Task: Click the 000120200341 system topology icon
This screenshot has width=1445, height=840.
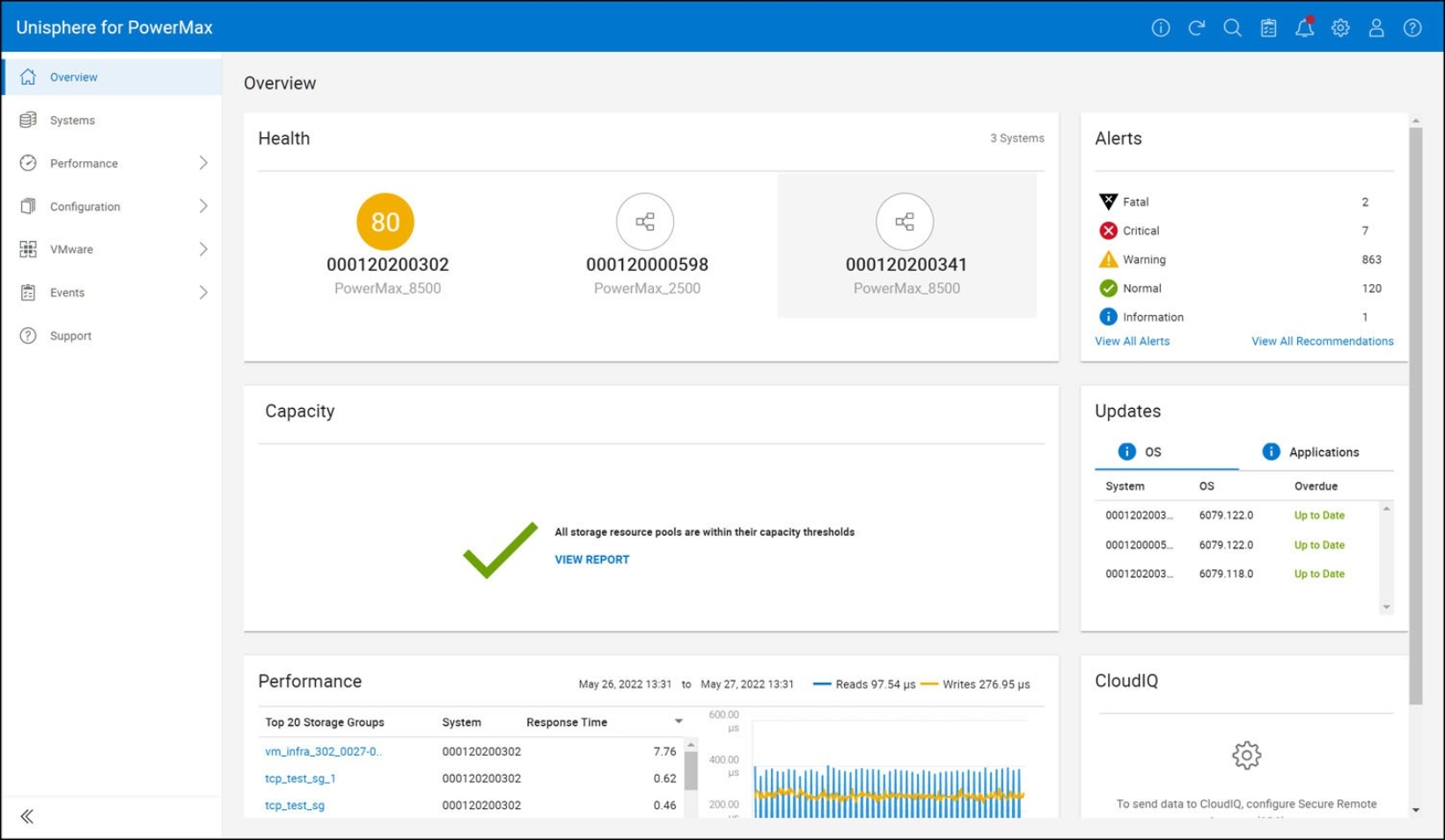Action: 905,222
